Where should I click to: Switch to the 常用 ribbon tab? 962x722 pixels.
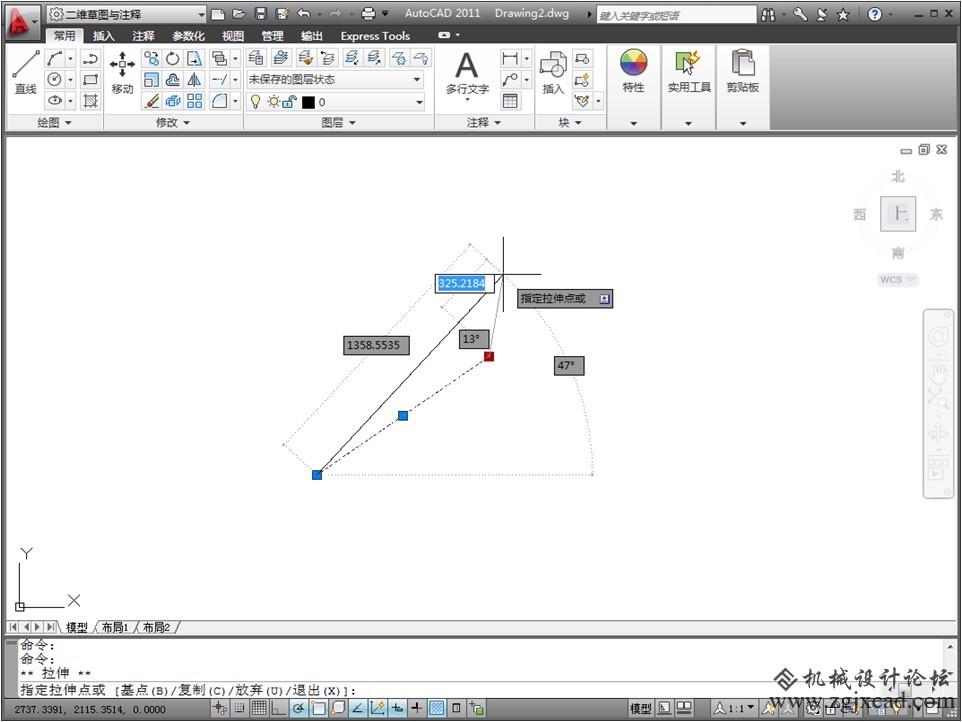[x=64, y=36]
